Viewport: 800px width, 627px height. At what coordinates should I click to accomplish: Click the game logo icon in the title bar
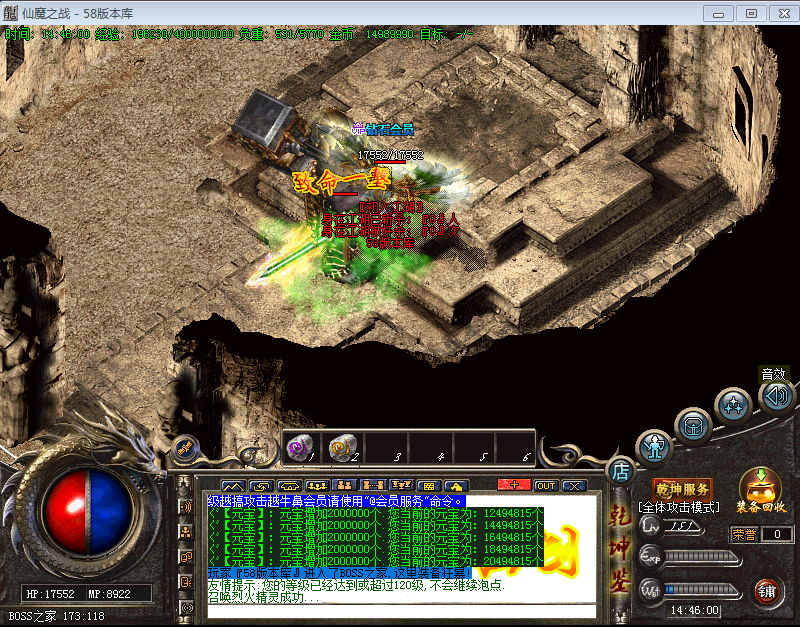pos(10,13)
